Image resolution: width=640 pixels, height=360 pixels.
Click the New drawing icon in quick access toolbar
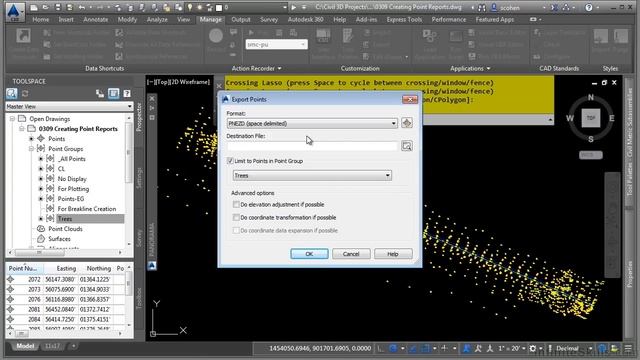point(34,7)
